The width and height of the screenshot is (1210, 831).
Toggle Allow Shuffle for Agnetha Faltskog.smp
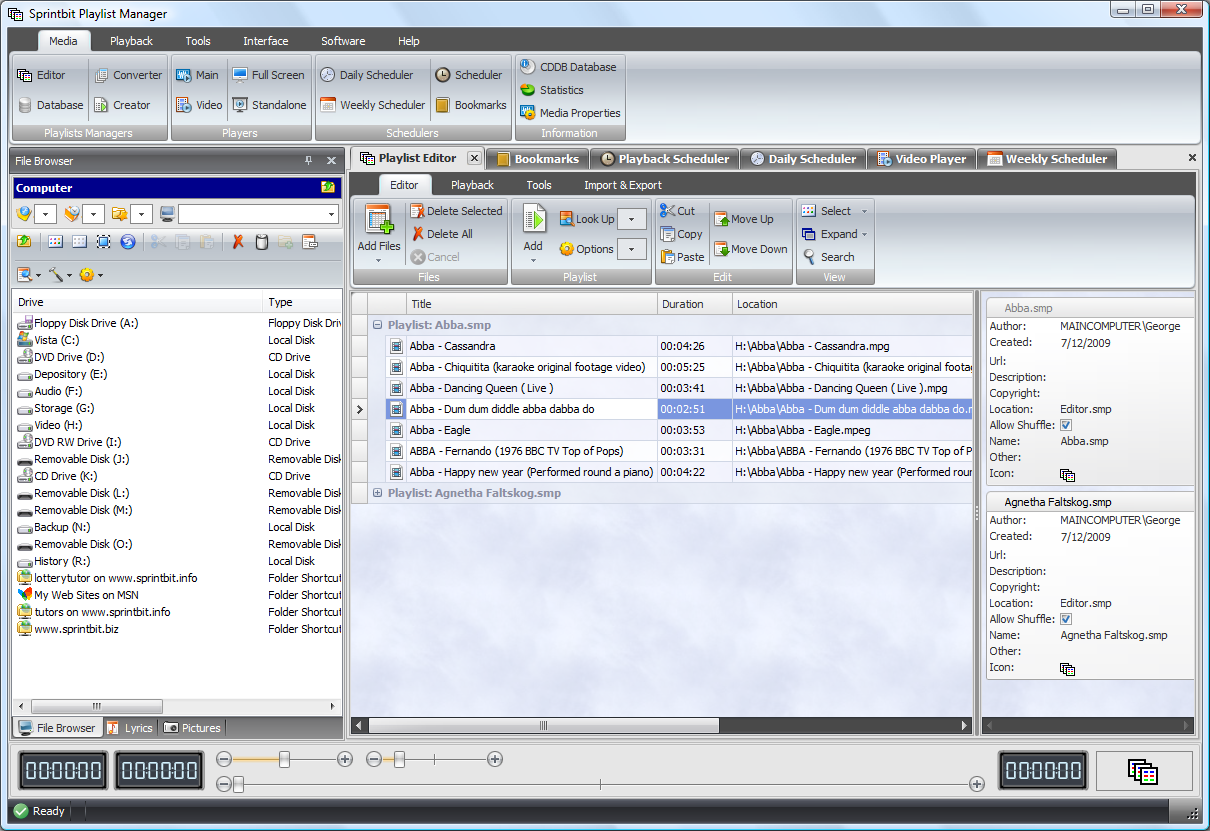point(1066,619)
